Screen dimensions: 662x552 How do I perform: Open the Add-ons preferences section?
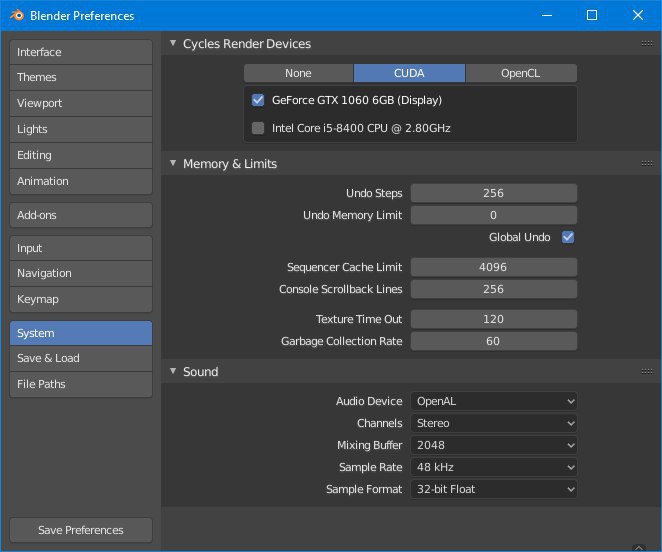(81, 215)
